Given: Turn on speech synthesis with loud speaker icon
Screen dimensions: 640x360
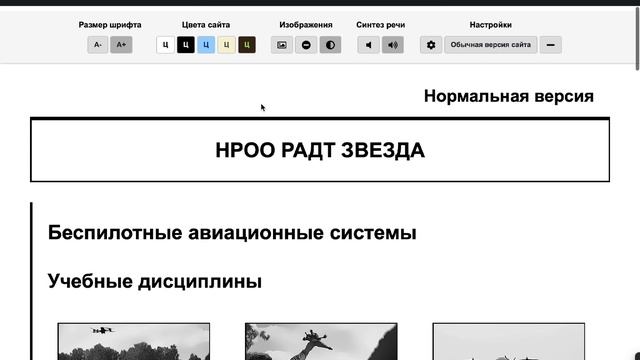Looking at the screenshot, I should [393, 45].
